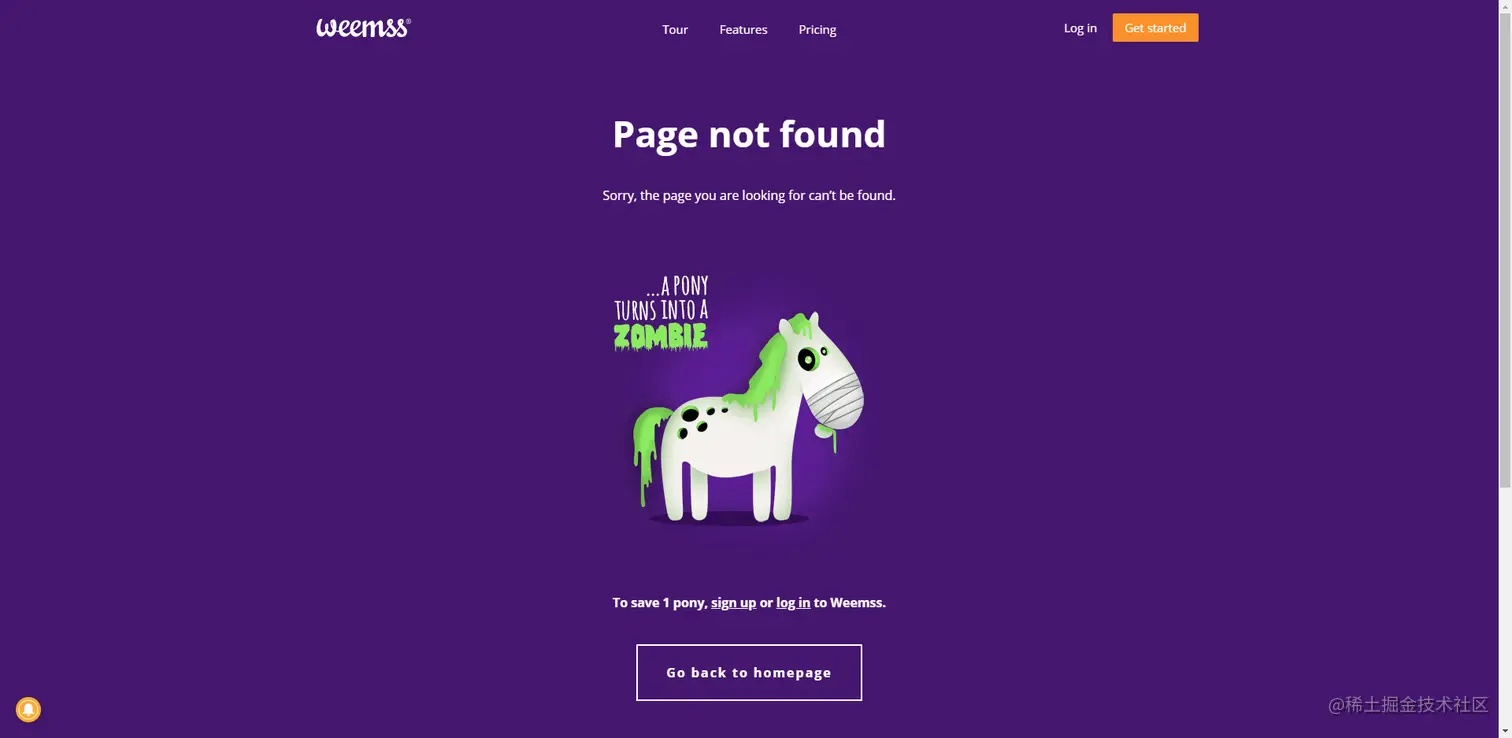Image resolution: width=1512 pixels, height=738 pixels.
Task: Click the Page not found heading
Action: point(749,134)
